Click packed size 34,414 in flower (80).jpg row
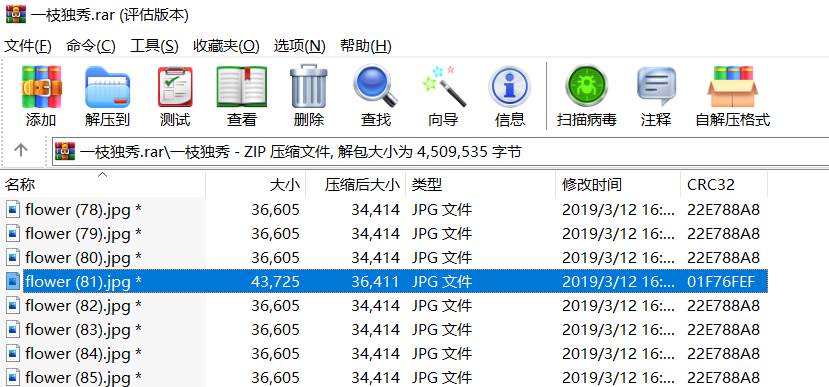This screenshot has height=387, width=829. coord(375,257)
